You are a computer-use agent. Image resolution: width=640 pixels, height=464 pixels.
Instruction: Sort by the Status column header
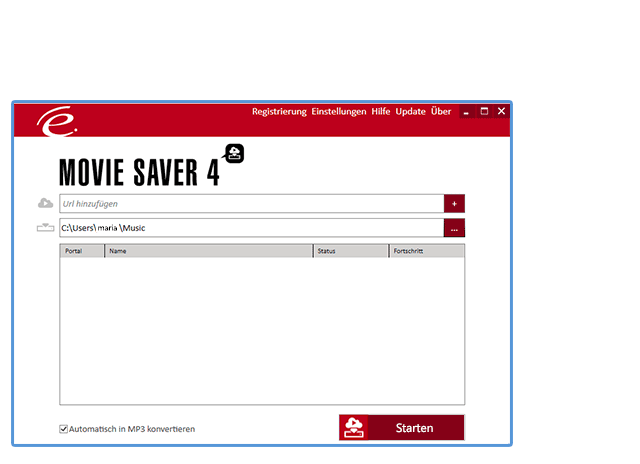[x=351, y=251]
